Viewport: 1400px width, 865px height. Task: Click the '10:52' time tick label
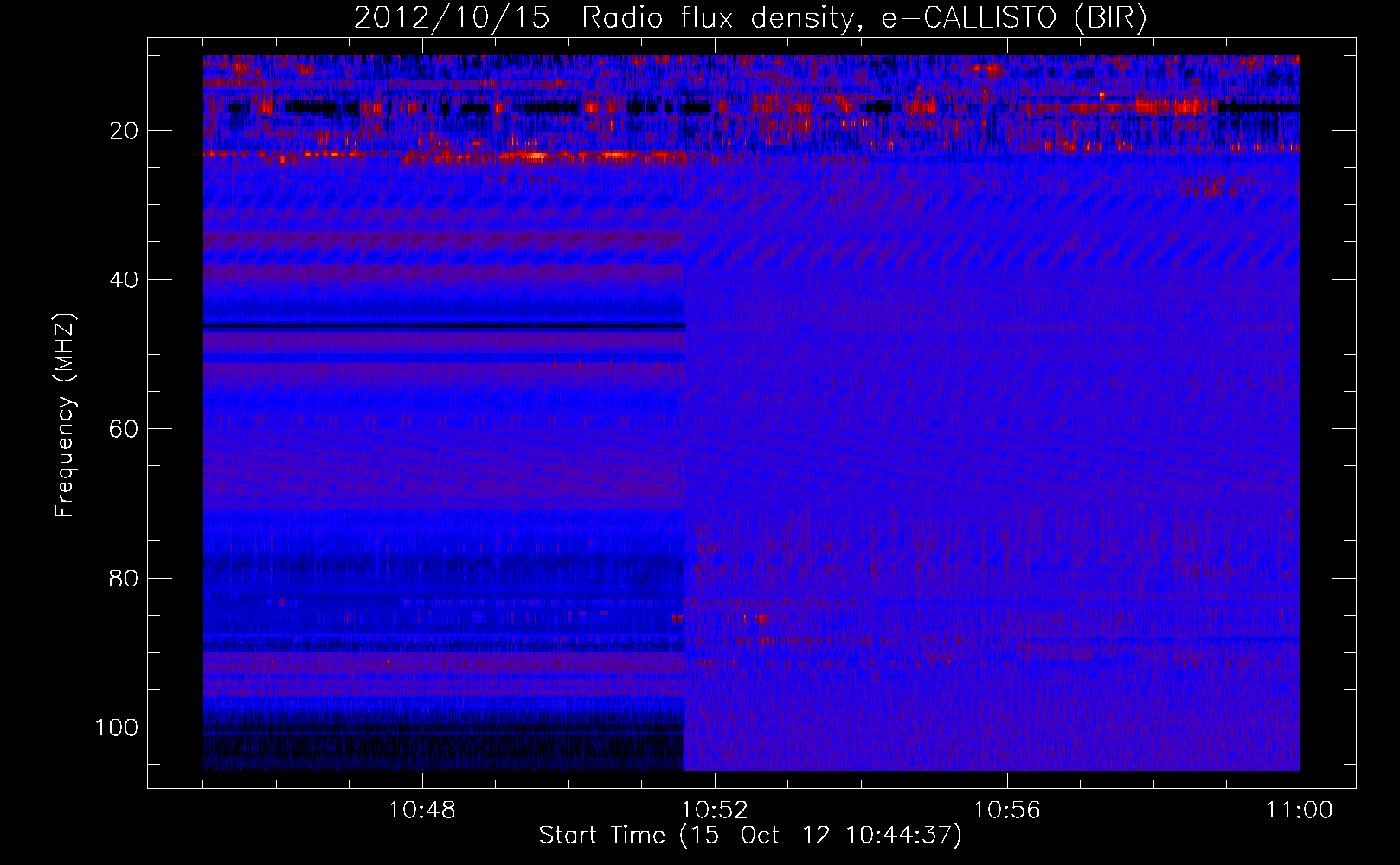(x=714, y=811)
